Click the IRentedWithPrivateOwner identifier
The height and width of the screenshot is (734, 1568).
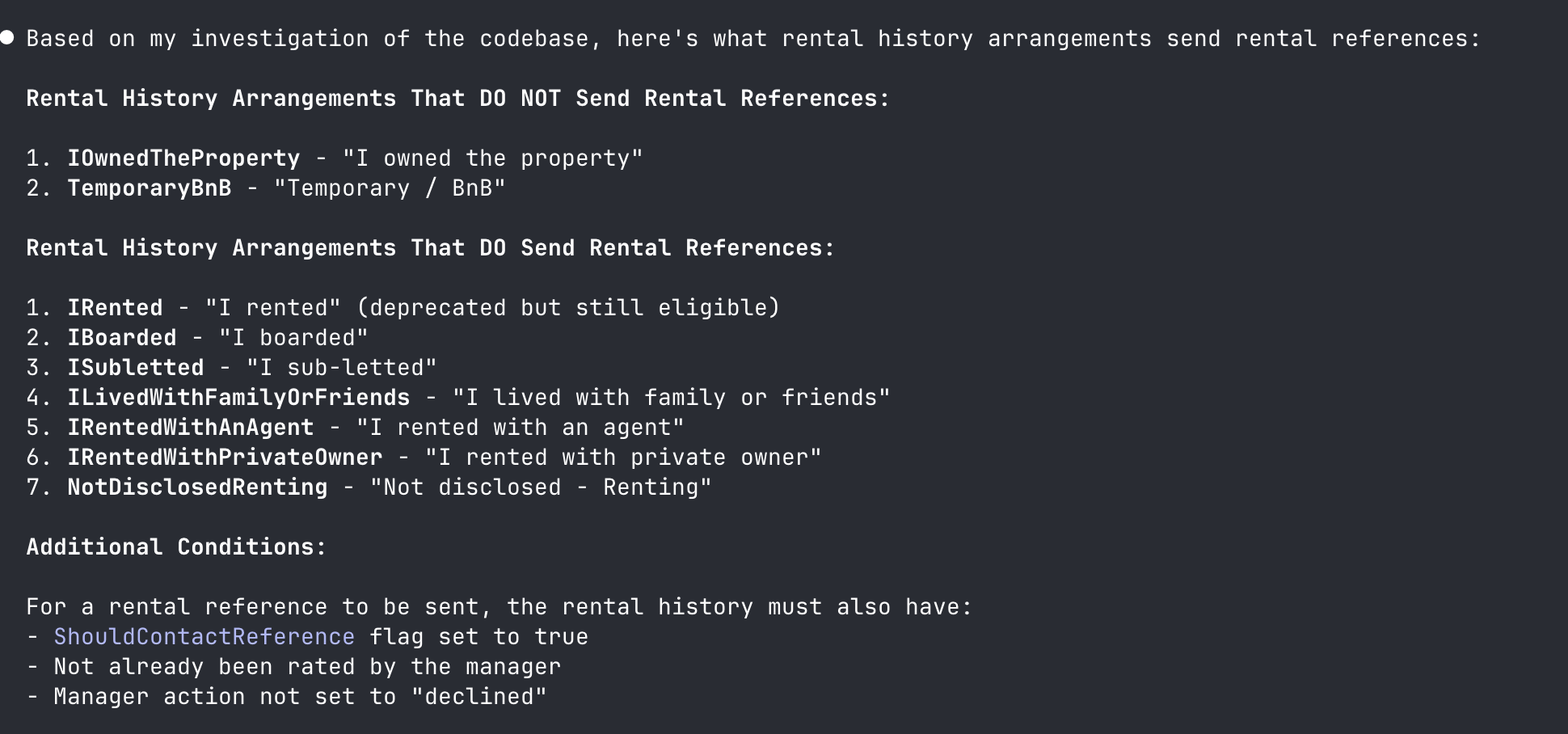[x=225, y=458]
